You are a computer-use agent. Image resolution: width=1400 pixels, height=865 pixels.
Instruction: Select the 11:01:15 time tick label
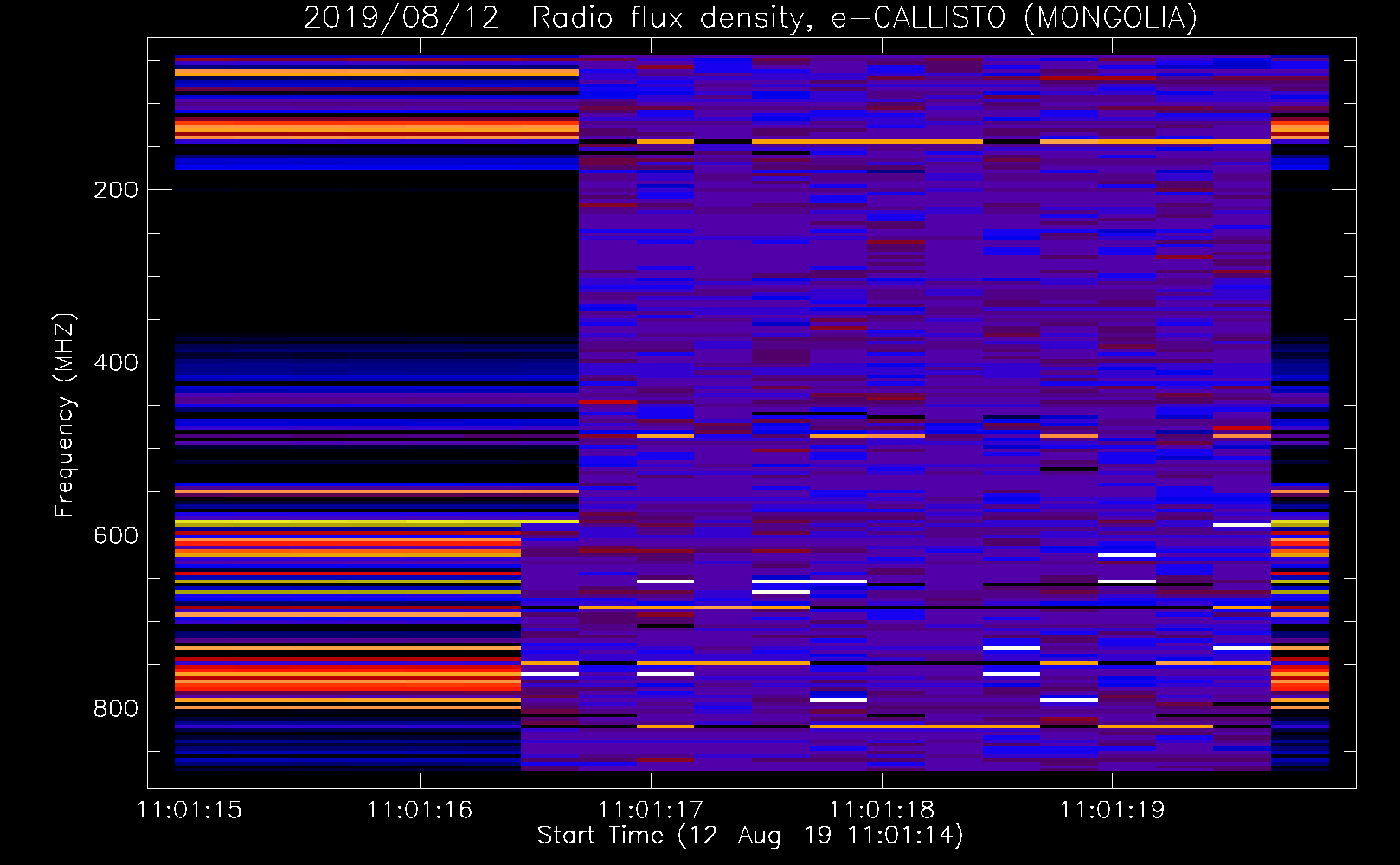(x=189, y=811)
